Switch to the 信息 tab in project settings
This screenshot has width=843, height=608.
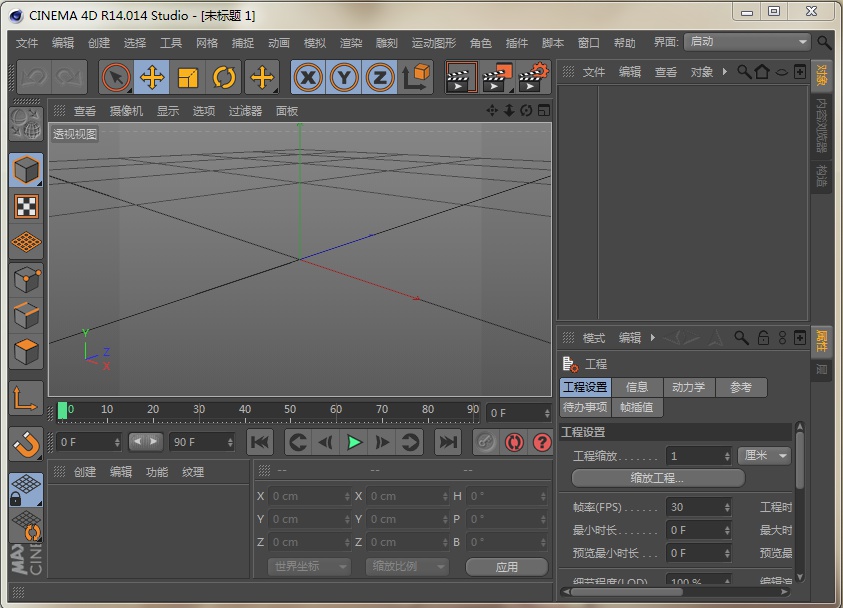pyautogui.click(x=638, y=387)
